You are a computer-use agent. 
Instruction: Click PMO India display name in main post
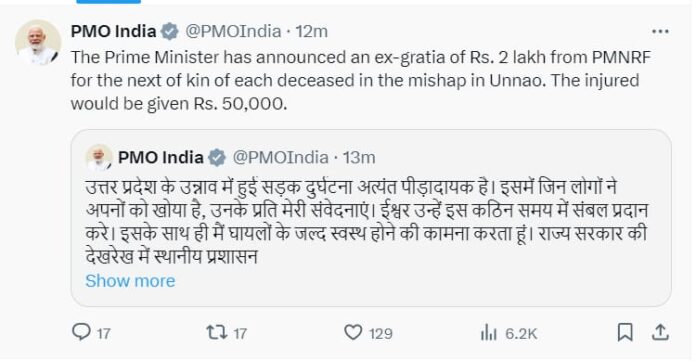114,32
